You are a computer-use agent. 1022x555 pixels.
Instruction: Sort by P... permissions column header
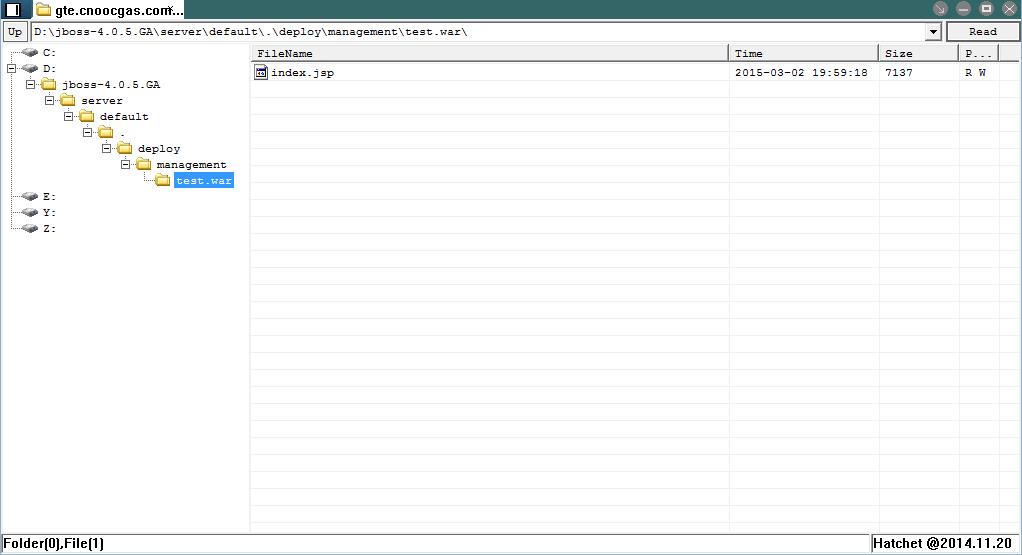978,53
